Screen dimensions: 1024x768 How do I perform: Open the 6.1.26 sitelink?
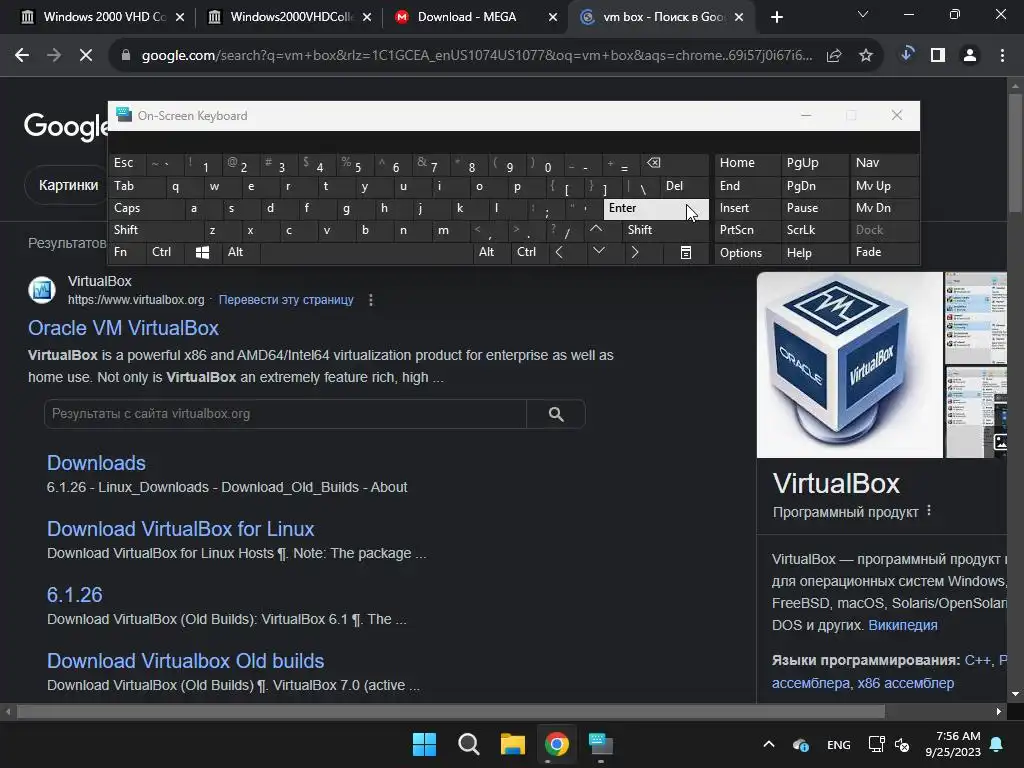pos(74,595)
